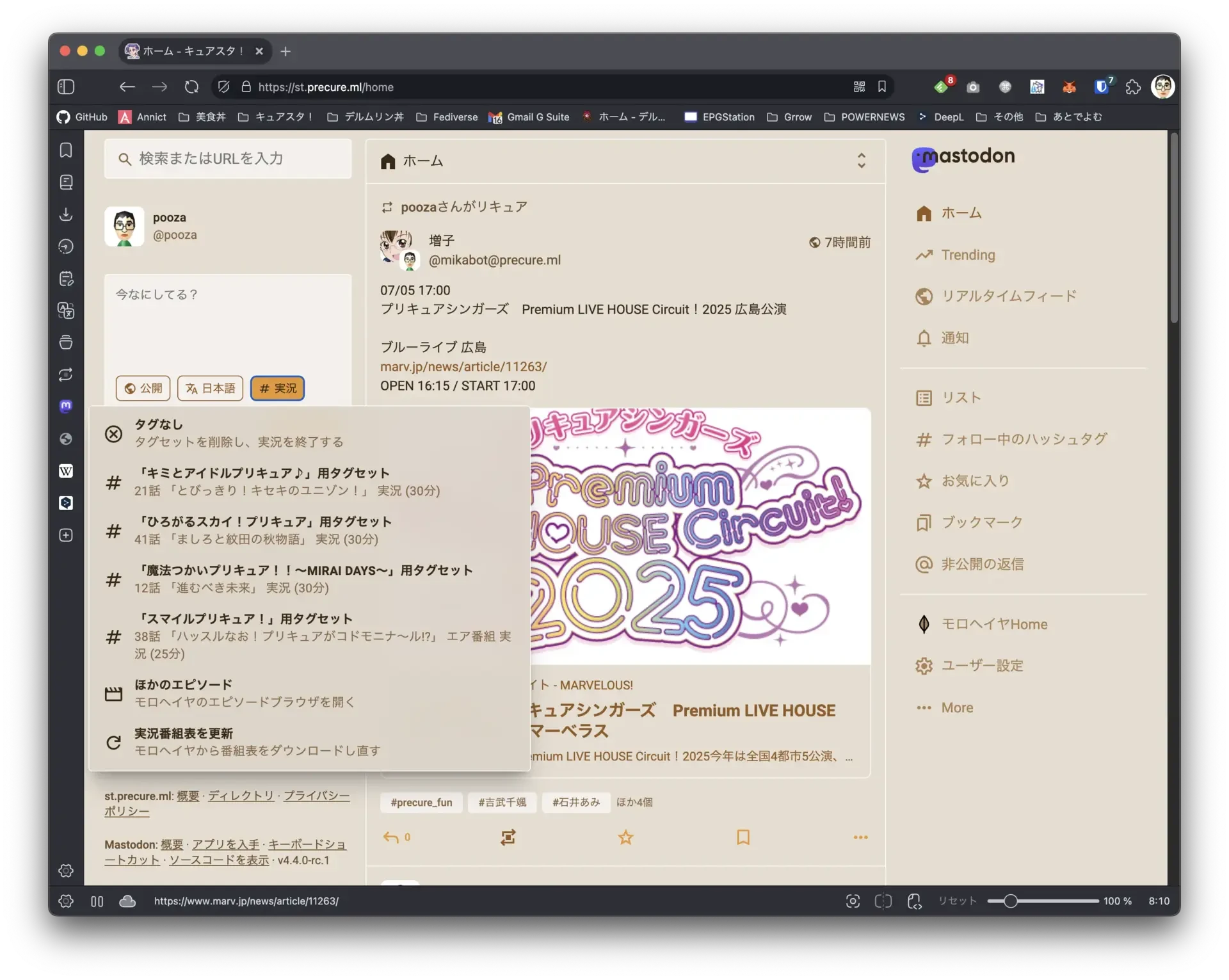1229x980 pixels.
Task: Toggle tiling icon in the status bar
Action: tap(883, 901)
